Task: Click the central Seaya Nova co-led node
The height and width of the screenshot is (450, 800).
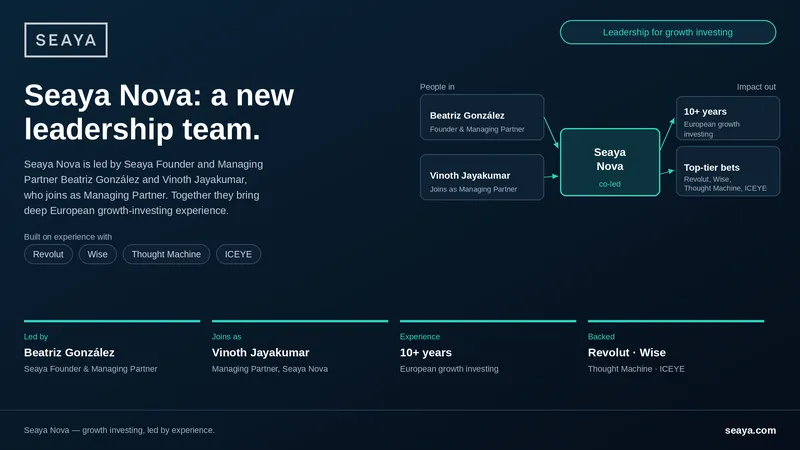Action: click(610, 162)
